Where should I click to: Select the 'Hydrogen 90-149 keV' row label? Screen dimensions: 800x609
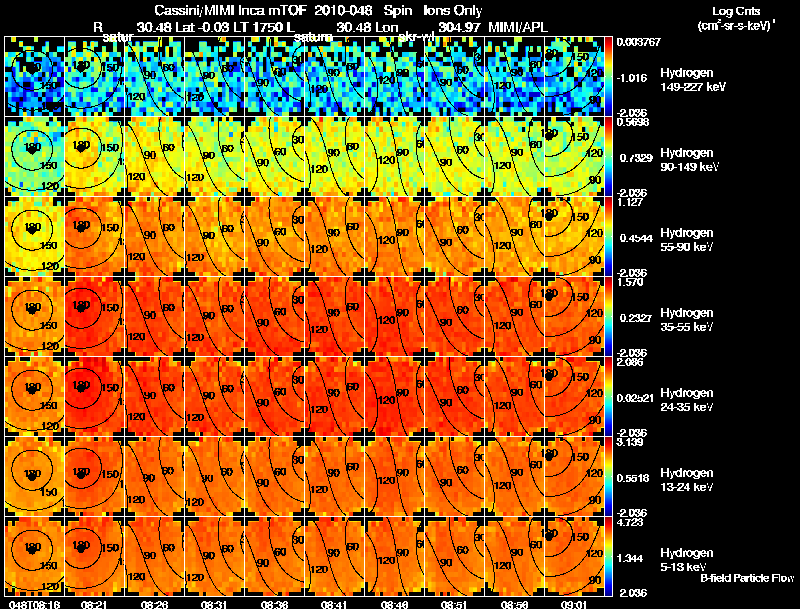(x=690, y=160)
